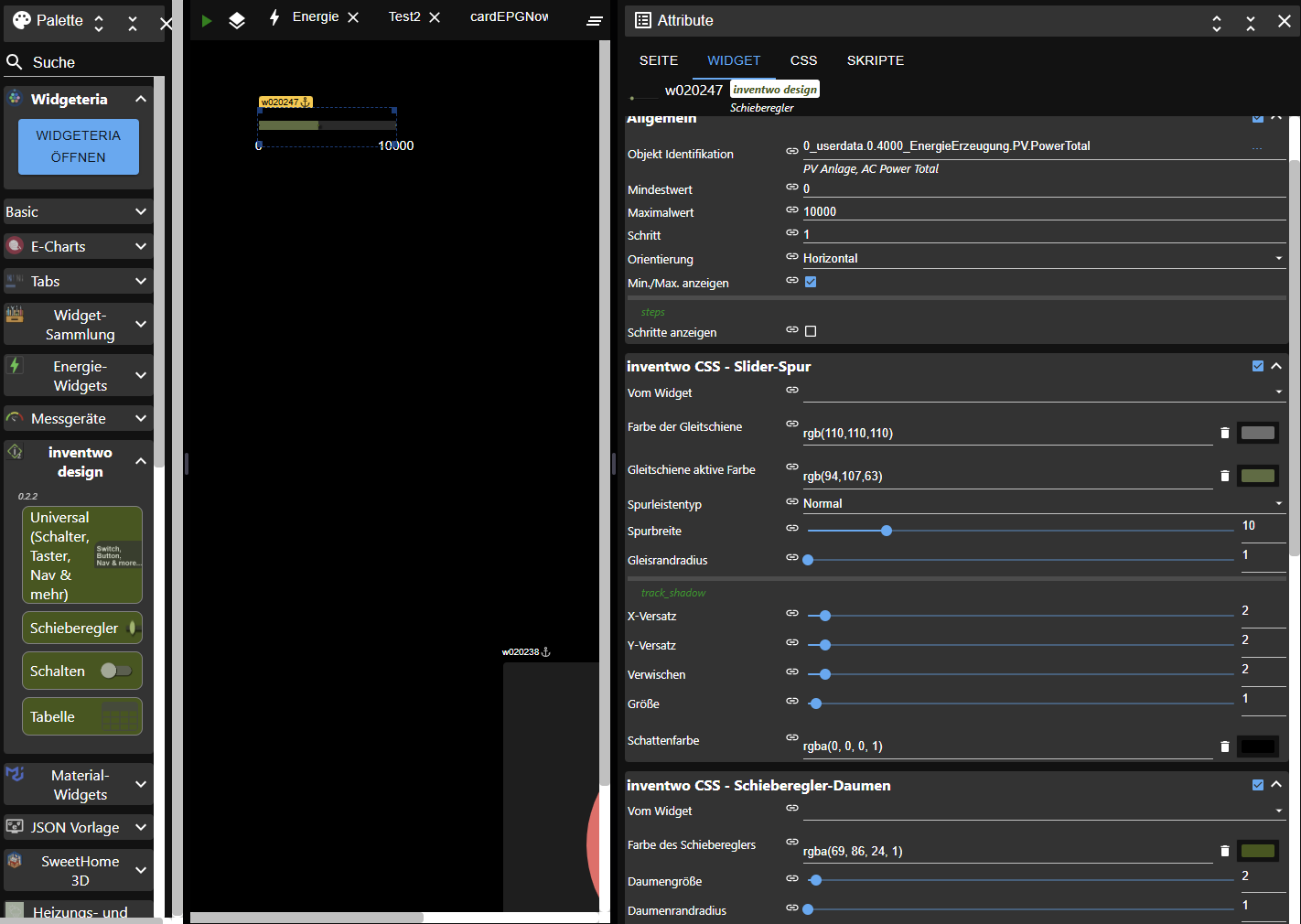Screen dimensions: 1301x924
Task: Close the Energie view tab
Action: tap(353, 17)
